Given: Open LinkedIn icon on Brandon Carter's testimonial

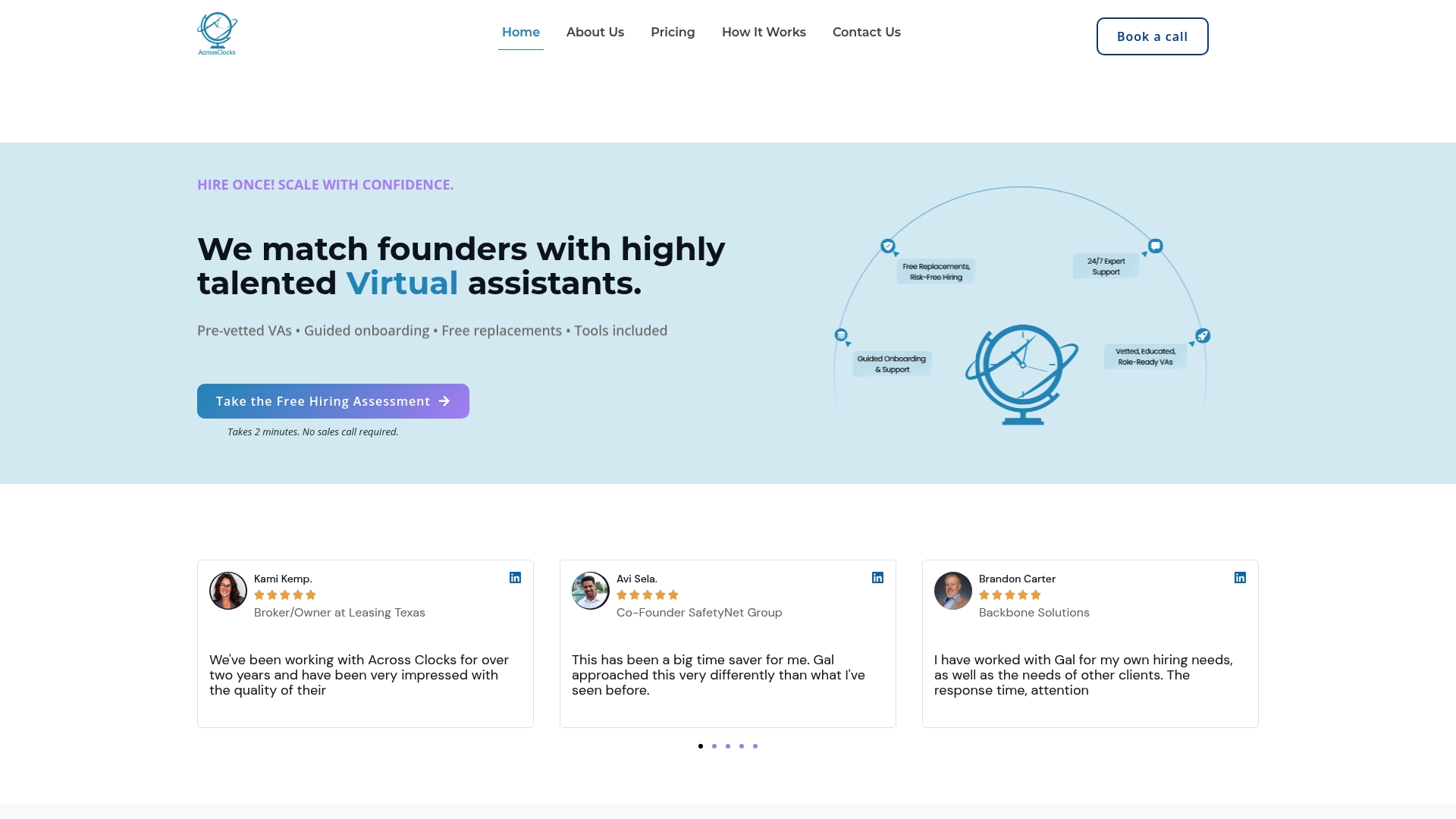Looking at the screenshot, I should pos(1240,578).
